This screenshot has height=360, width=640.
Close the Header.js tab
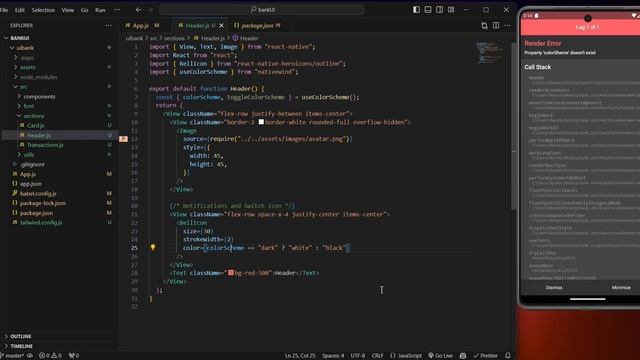[222, 25]
